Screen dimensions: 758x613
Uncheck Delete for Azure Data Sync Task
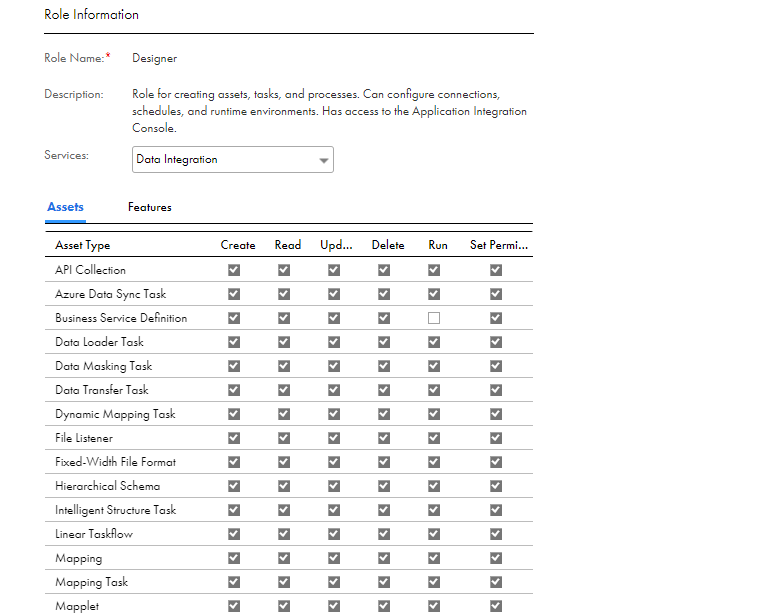click(384, 294)
